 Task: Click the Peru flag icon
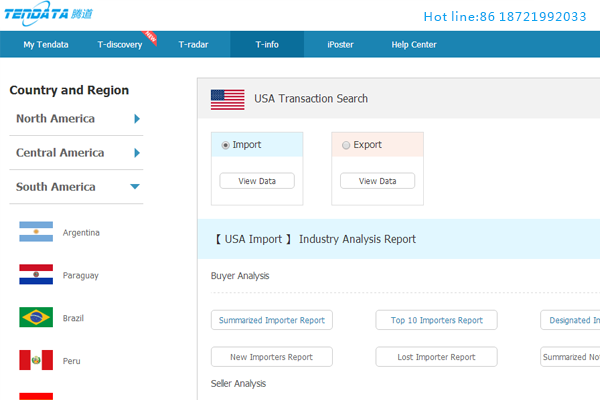(36, 360)
